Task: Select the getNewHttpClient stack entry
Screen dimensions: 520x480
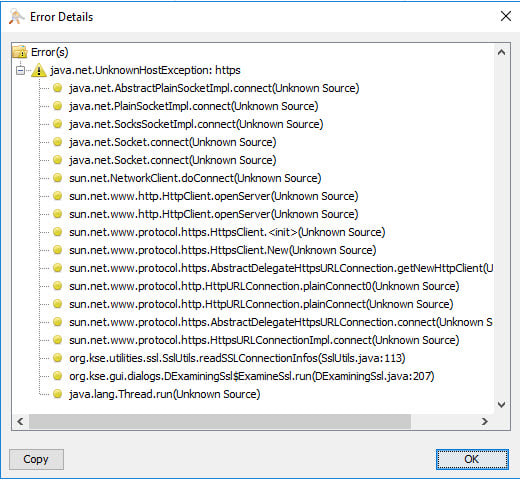Action: click(281, 268)
